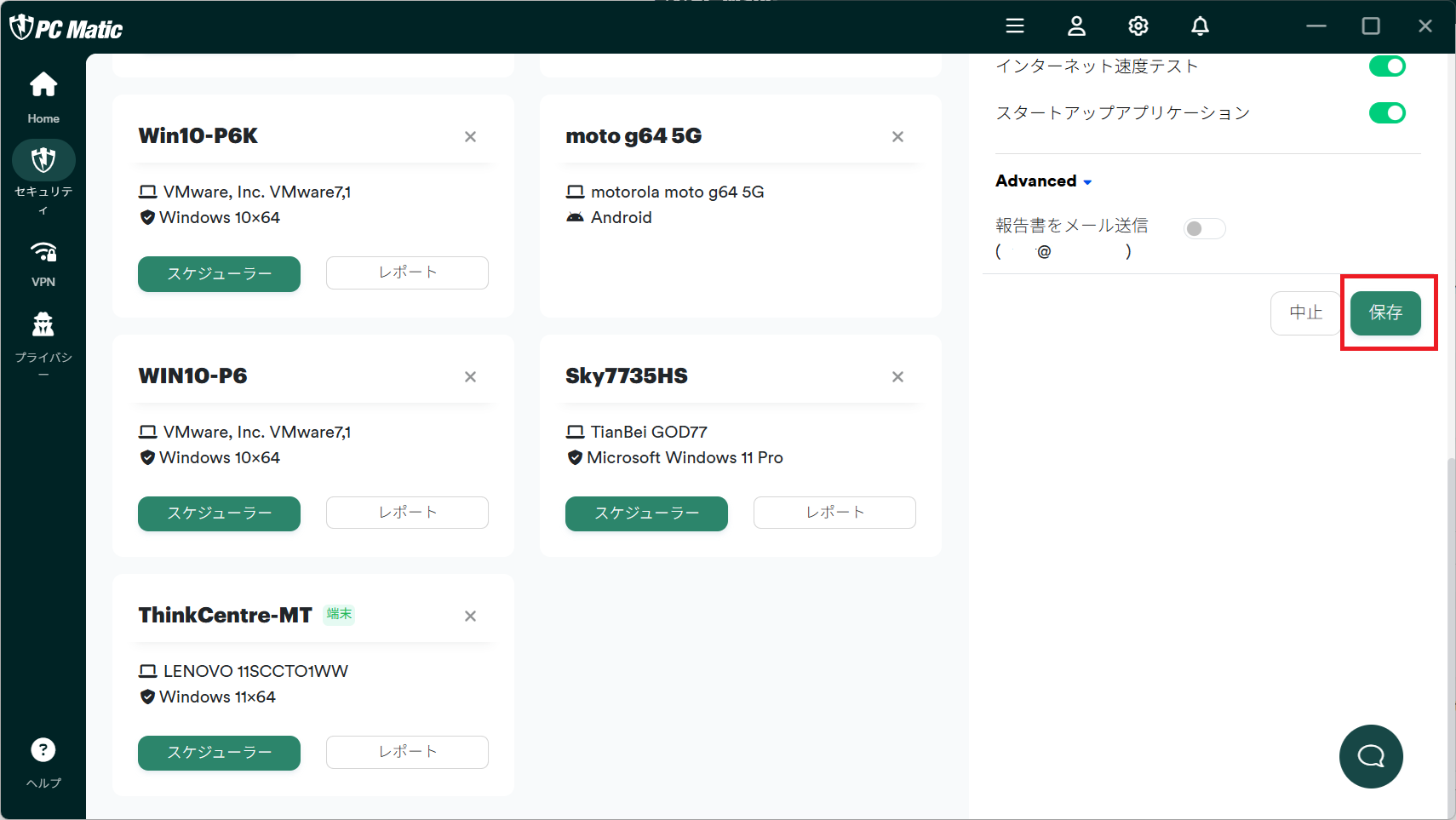Go to Home in the sidebar

43,97
